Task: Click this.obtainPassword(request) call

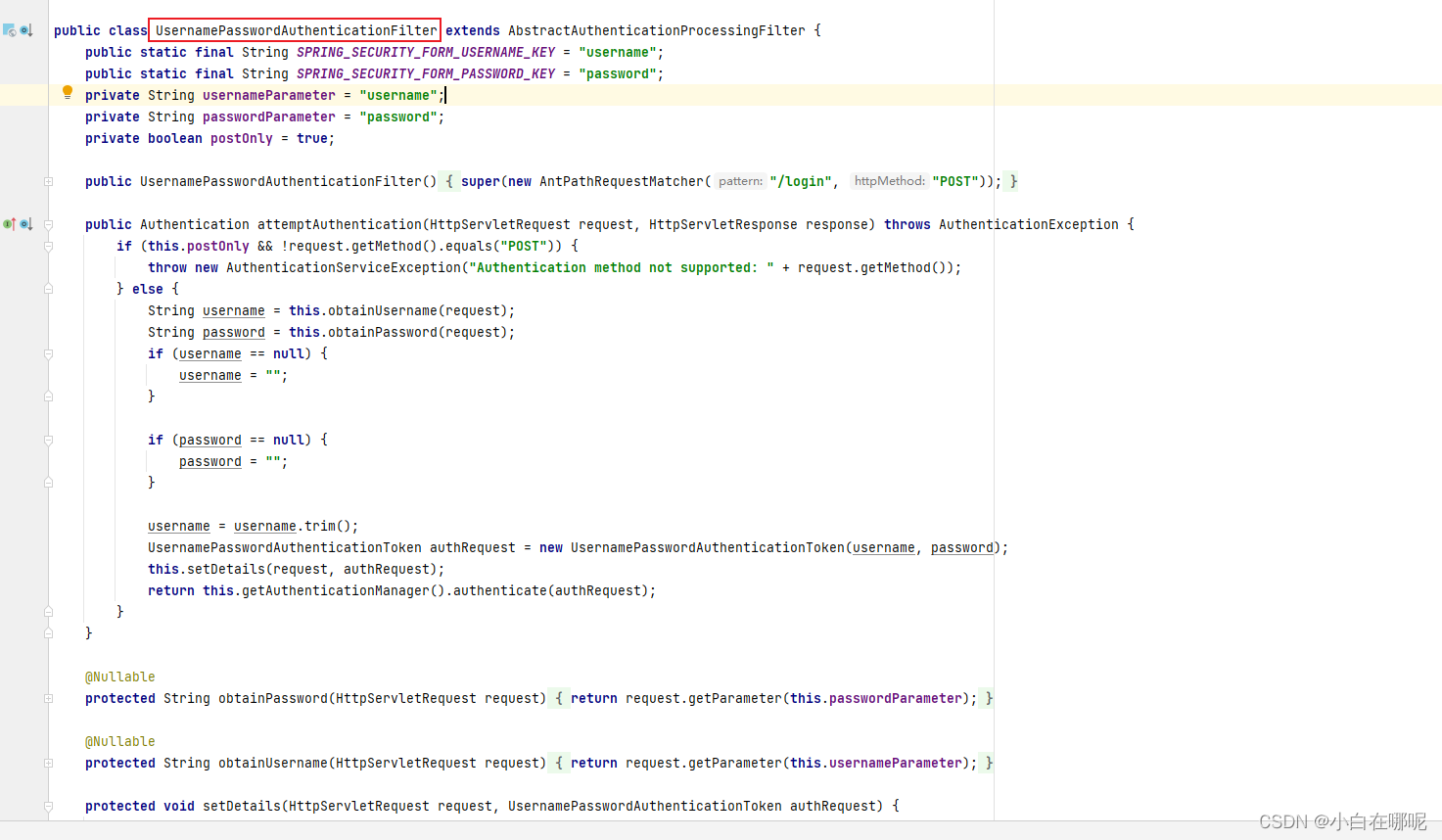Action: point(398,332)
